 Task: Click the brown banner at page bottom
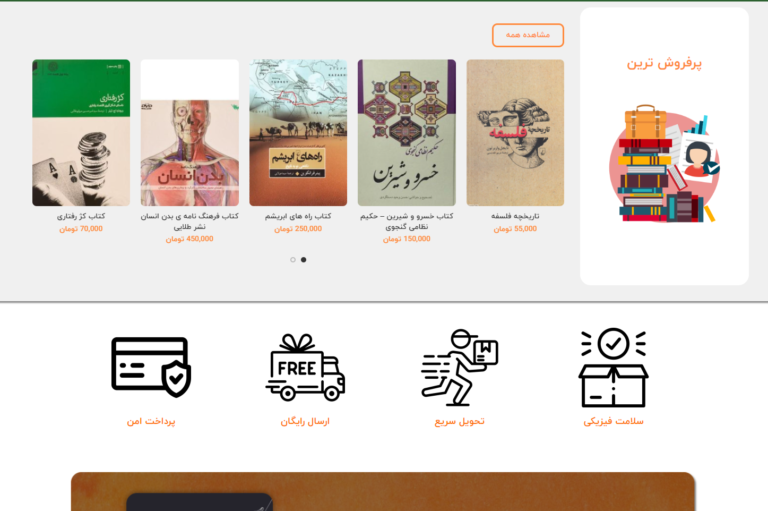click(x=383, y=491)
